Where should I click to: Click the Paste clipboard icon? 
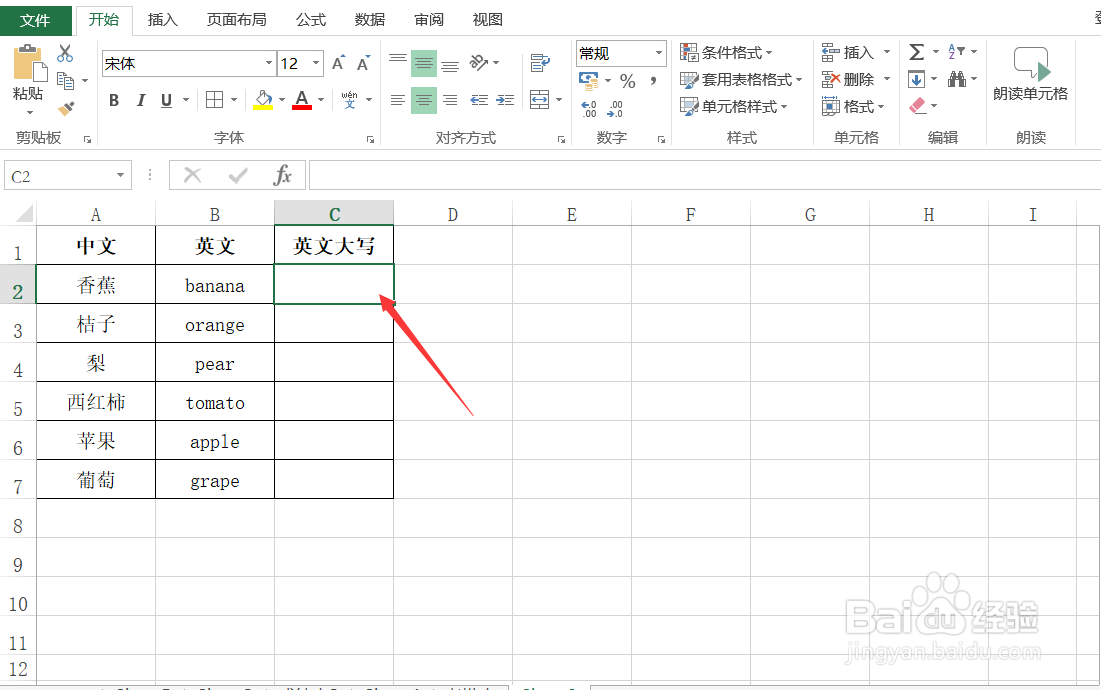click(x=29, y=64)
